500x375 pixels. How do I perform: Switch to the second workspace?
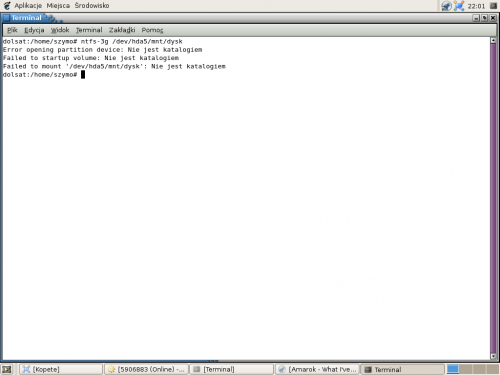466,369
